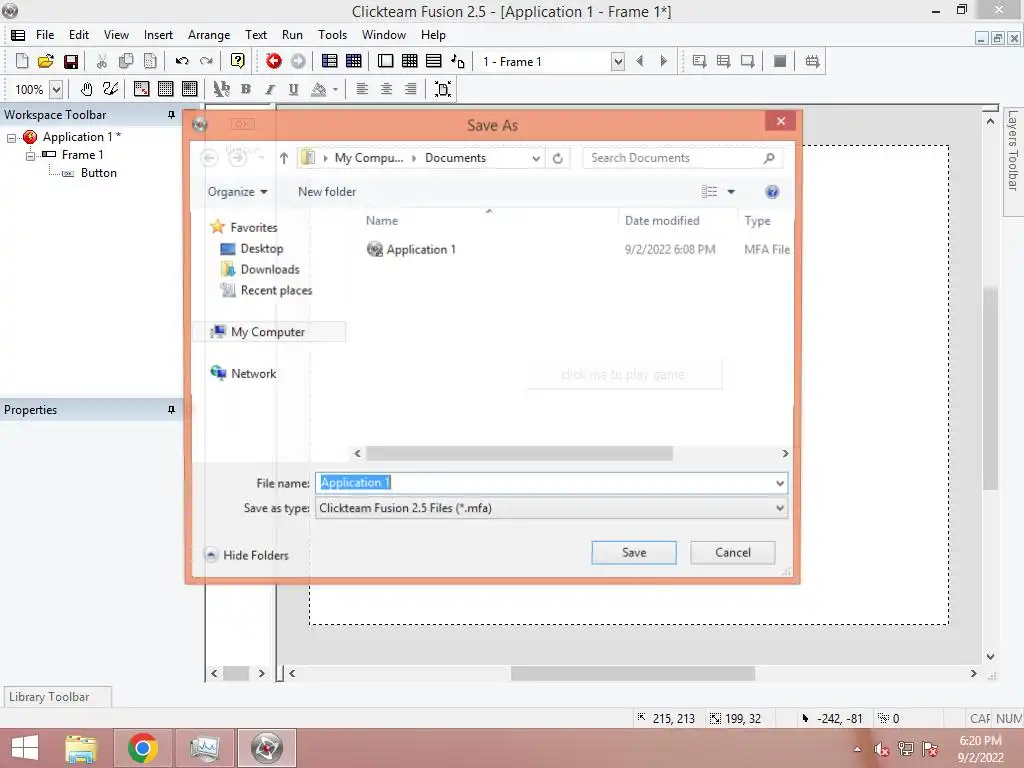Click the Open file folder icon

tap(46, 61)
